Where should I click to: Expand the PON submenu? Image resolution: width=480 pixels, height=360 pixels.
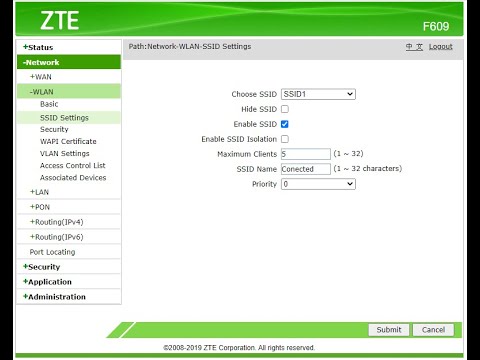40,207
